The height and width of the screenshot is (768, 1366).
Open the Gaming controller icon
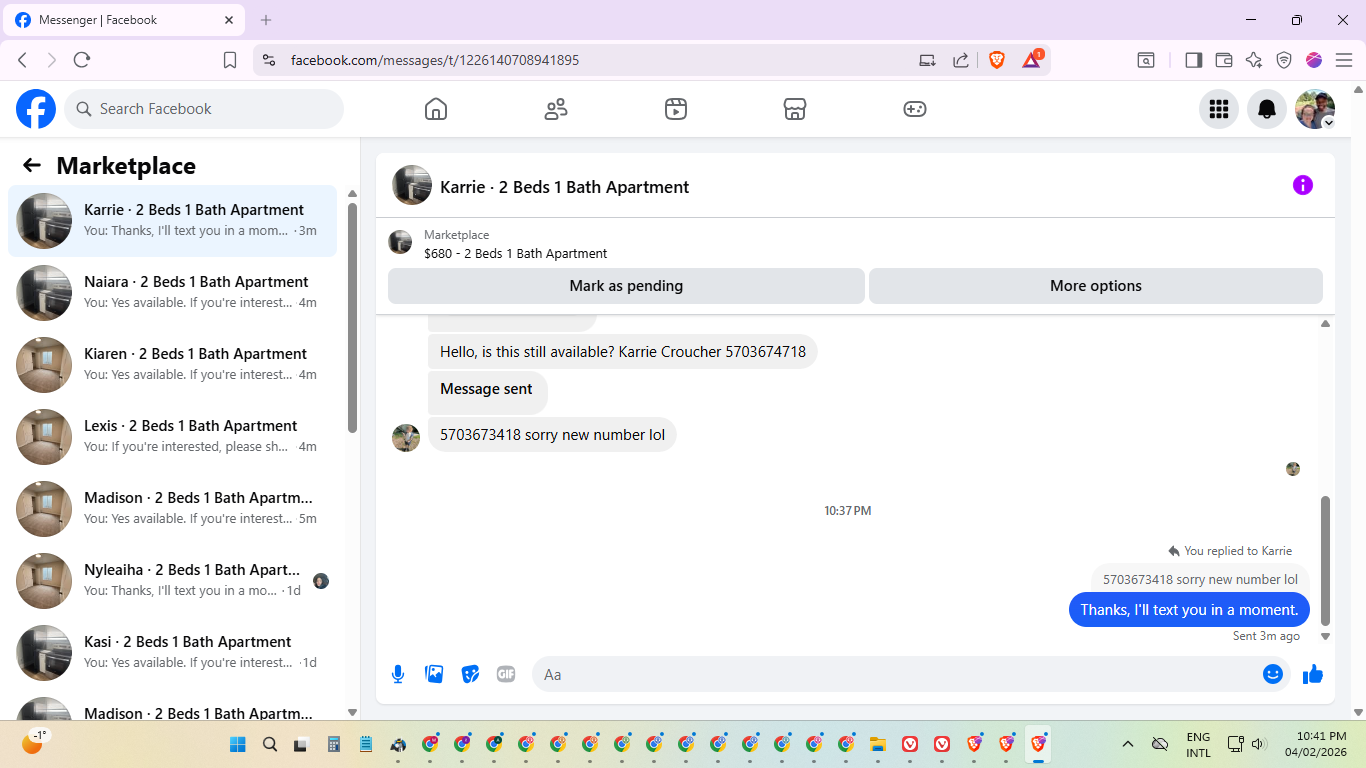pos(915,109)
